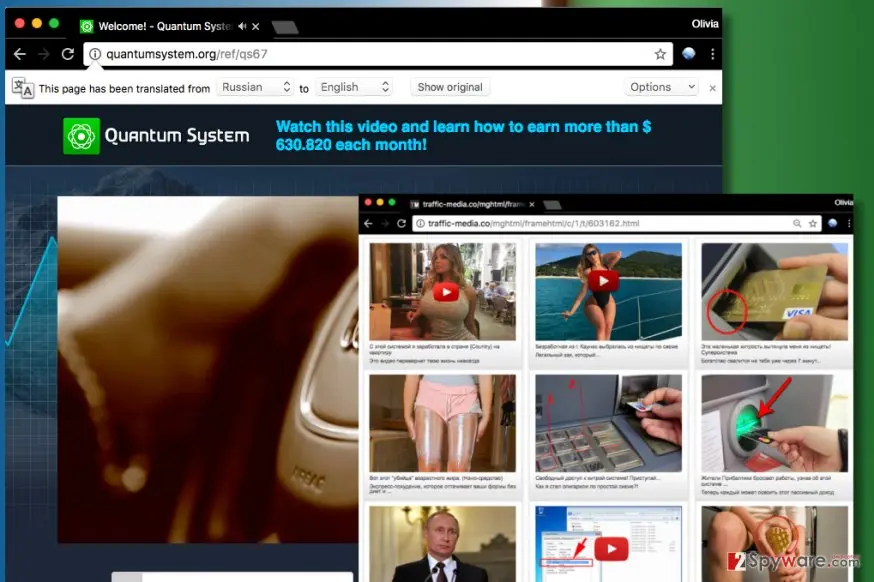This screenshot has height=582, width=874.
Task: Go back in the traffic-media window
Action: 368,224
